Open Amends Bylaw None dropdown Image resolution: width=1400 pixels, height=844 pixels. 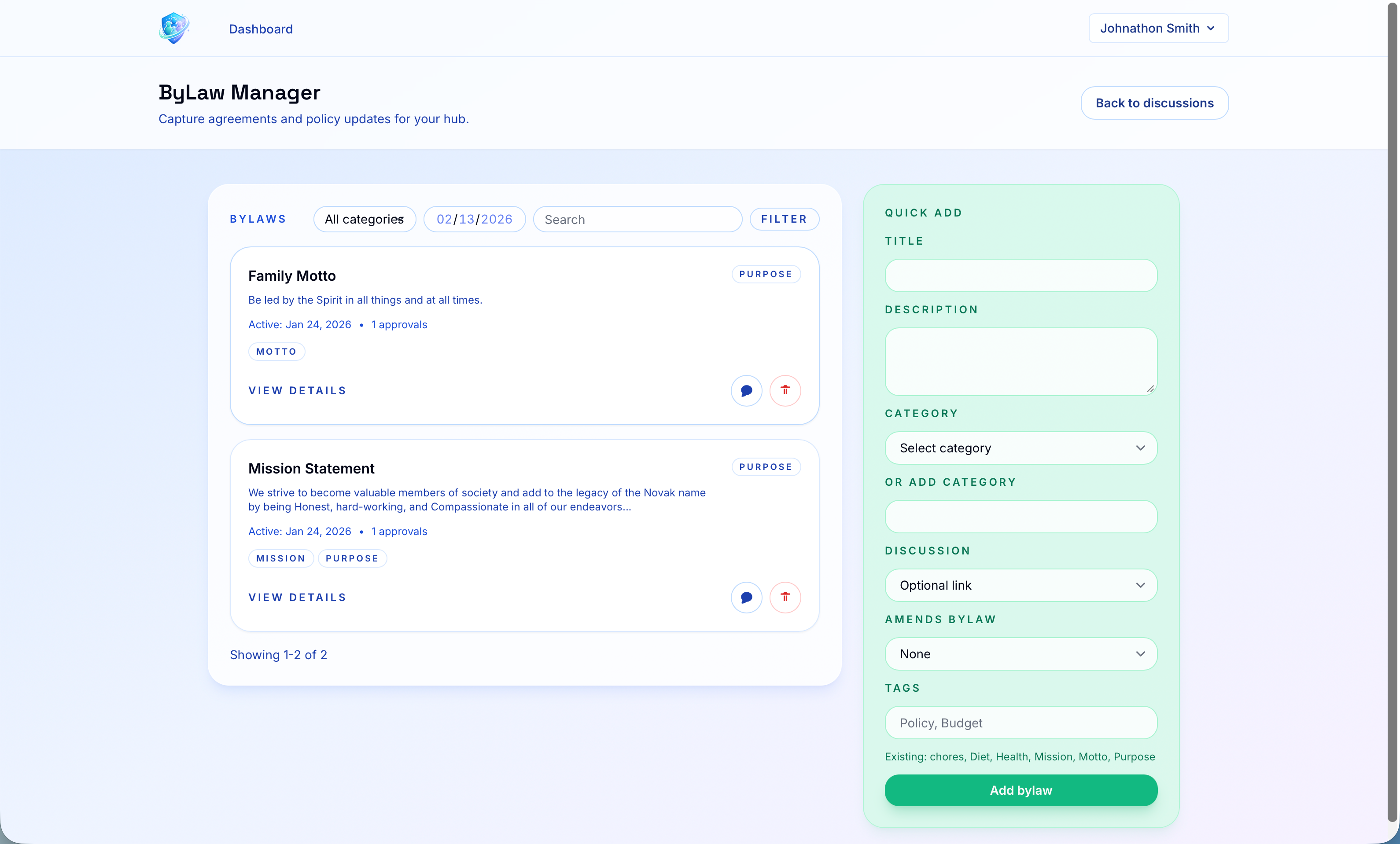coord(1021,654)
